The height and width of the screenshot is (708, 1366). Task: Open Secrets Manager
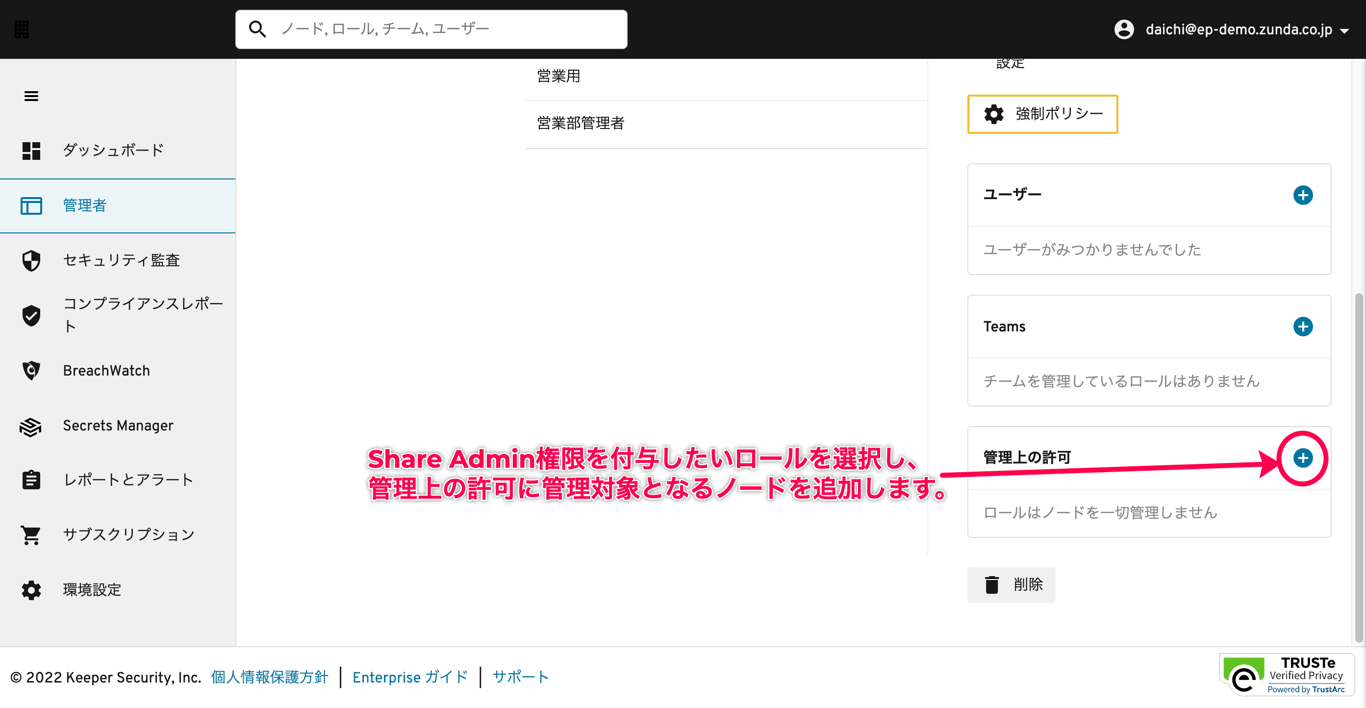click(x=116, y=425)
